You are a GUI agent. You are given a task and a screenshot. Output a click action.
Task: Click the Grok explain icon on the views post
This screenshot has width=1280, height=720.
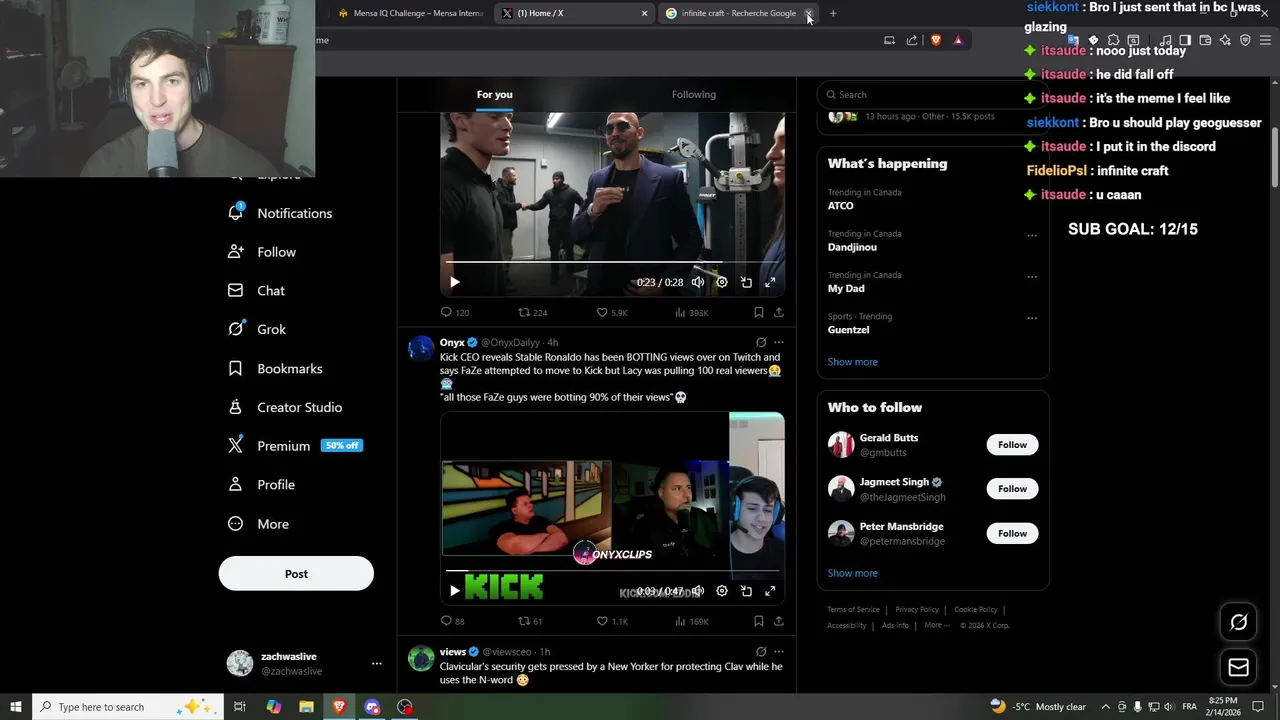click(761, 652)
